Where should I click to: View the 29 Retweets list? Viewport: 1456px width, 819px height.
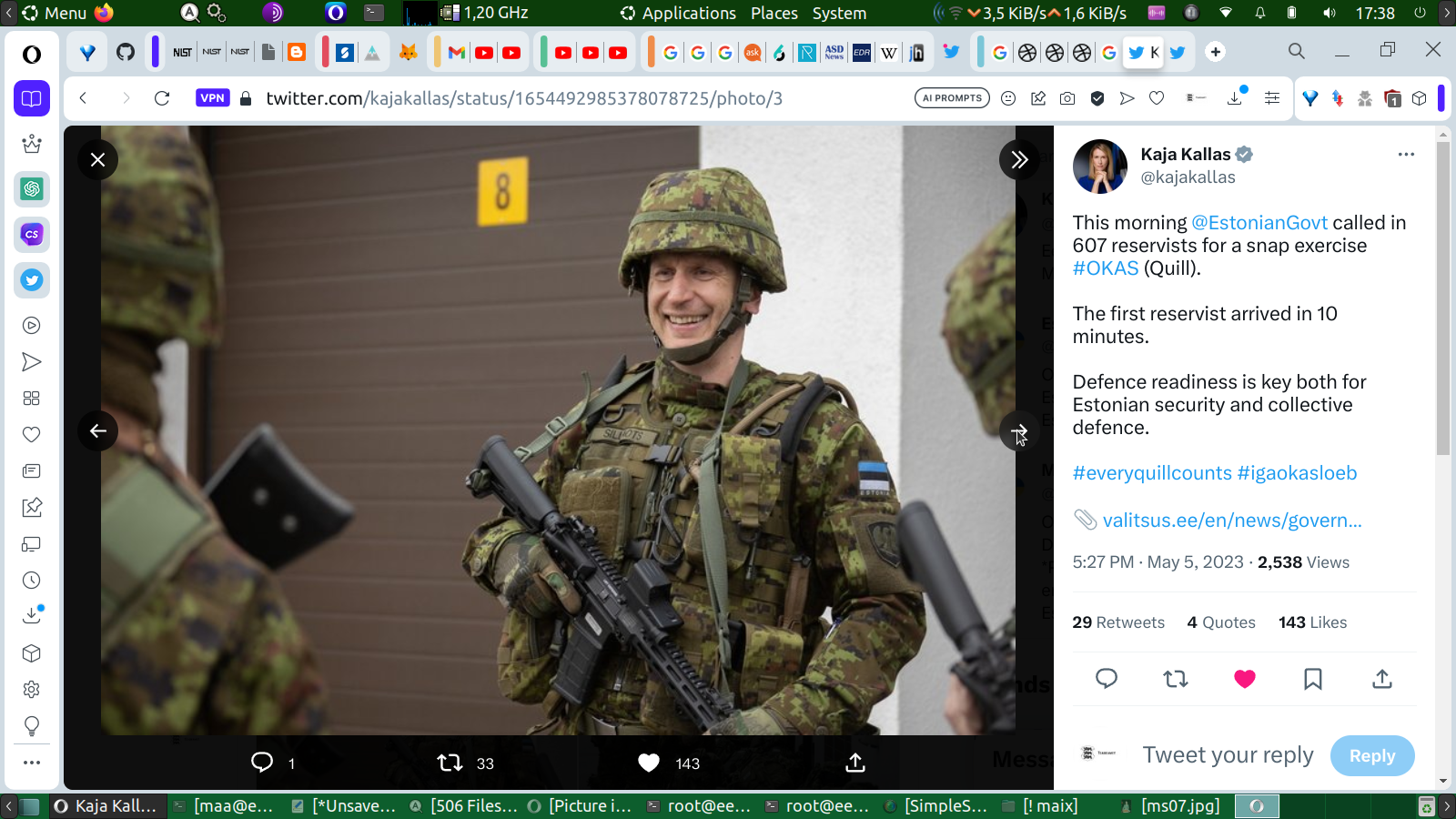pyautogui.click(x=1118, y=622)
